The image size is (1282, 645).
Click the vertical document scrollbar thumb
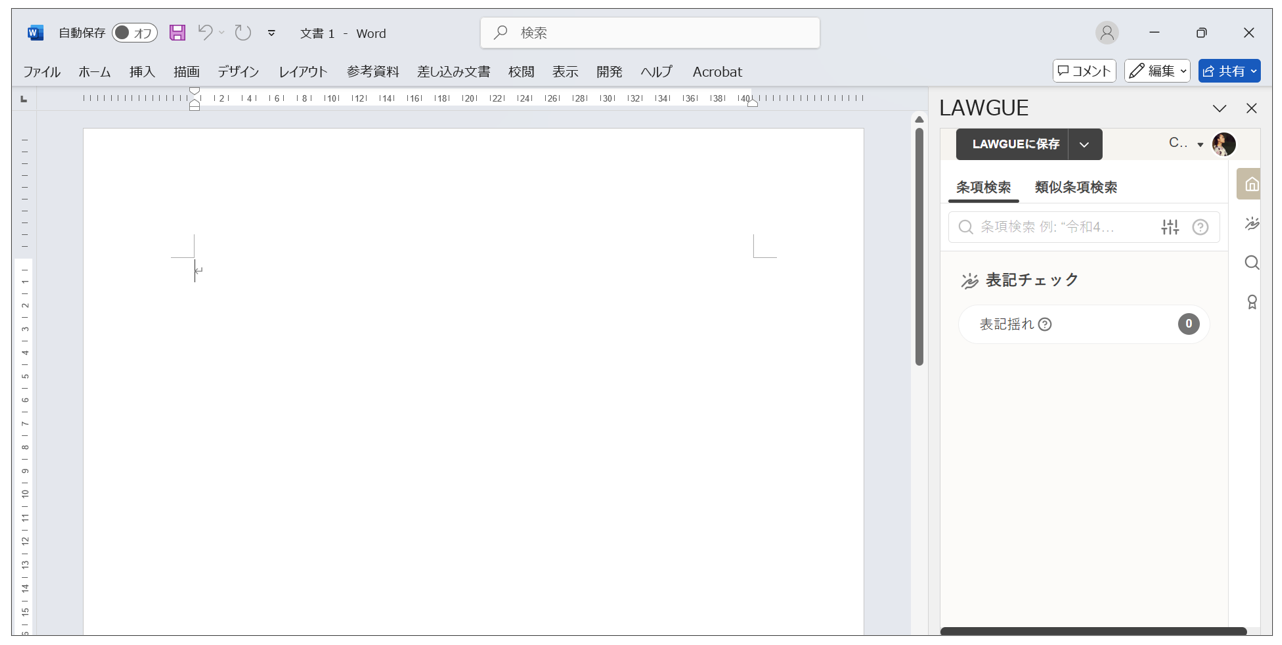click(919, 245)
